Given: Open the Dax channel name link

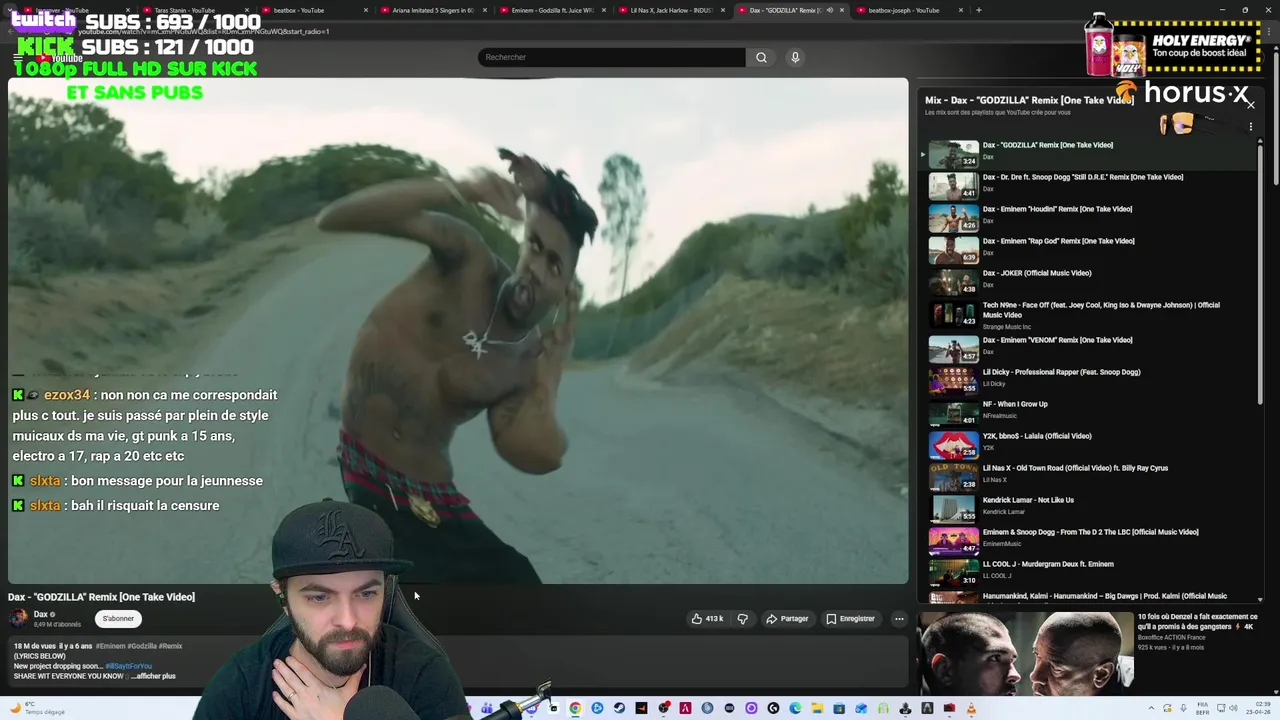Looking at the screenshot, I should click(x=40, y=614).
